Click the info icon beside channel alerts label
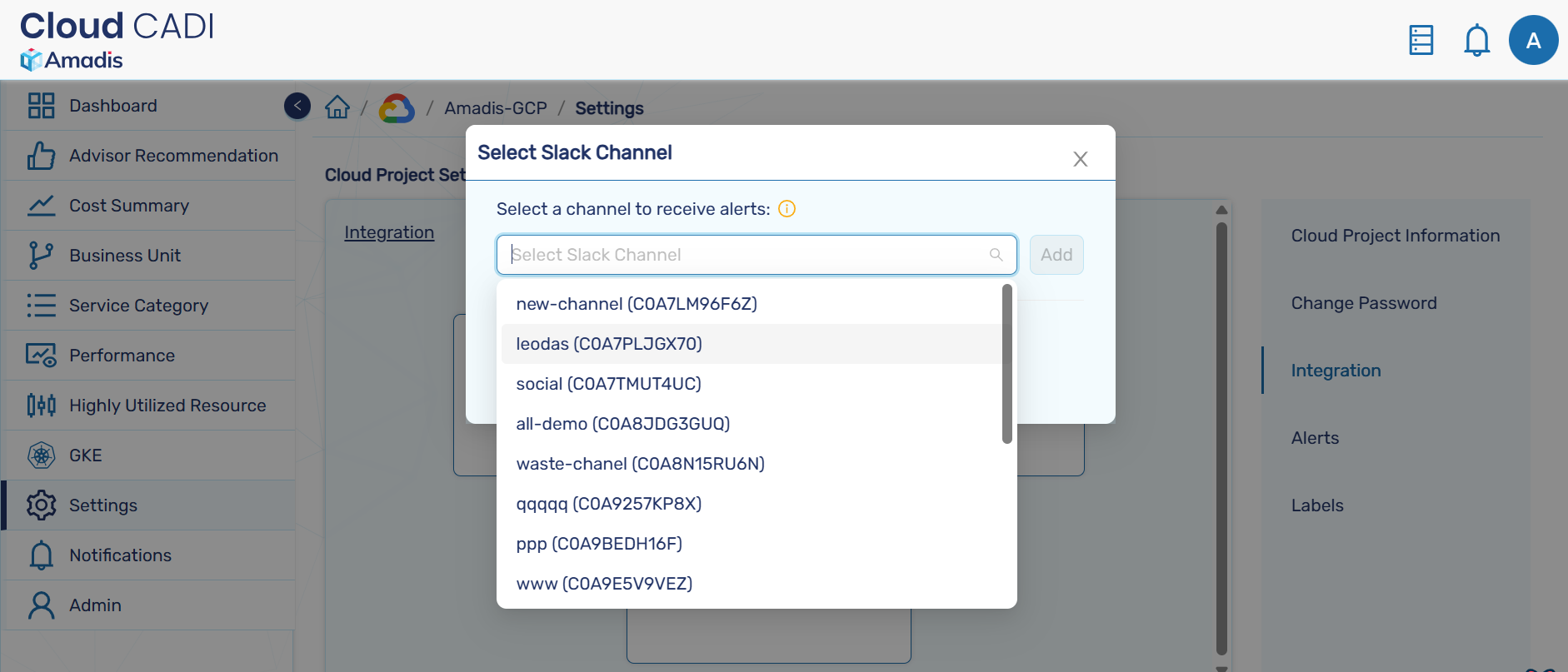 coord(786,209)
